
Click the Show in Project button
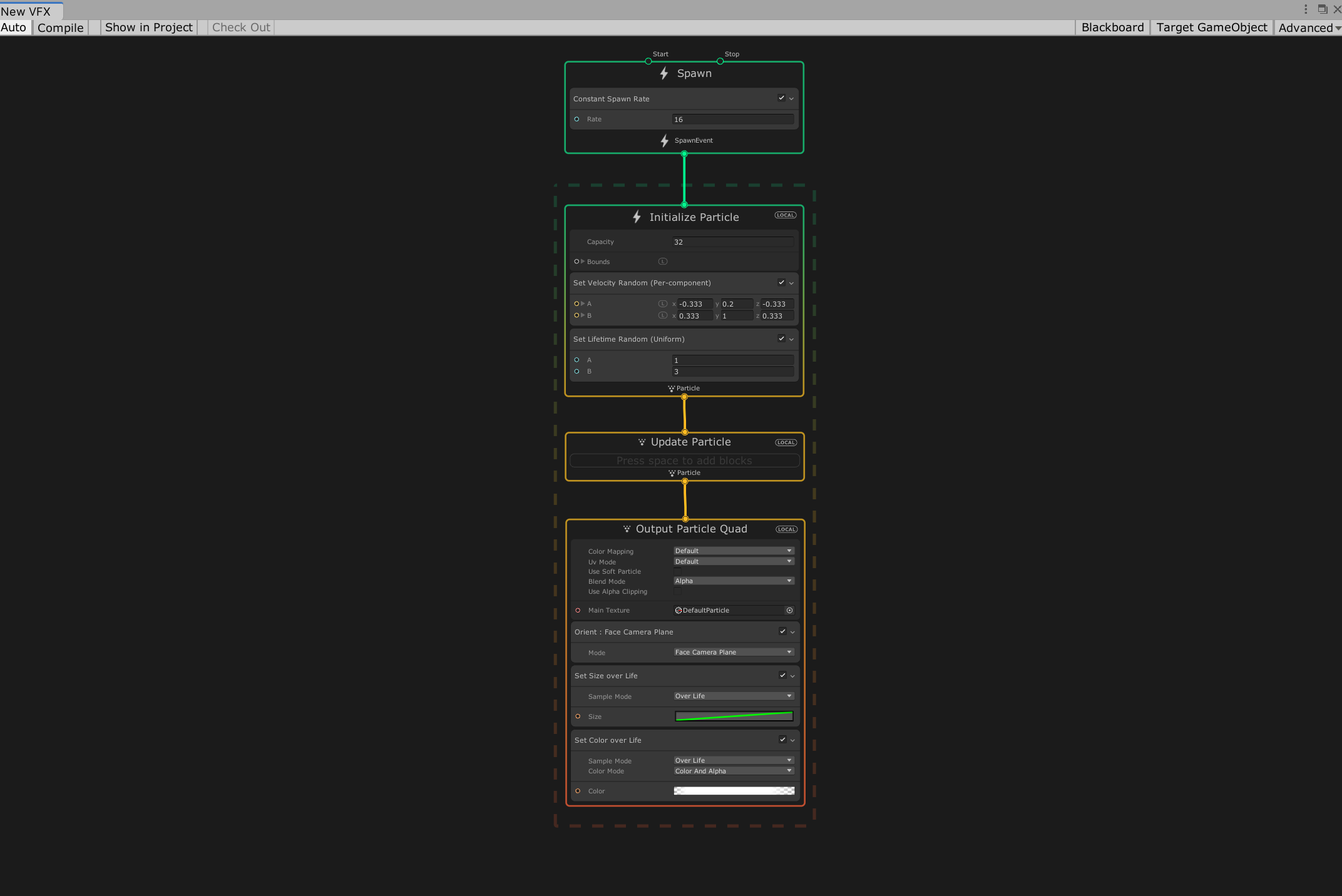pyautogui.click(x=149, y=27)
